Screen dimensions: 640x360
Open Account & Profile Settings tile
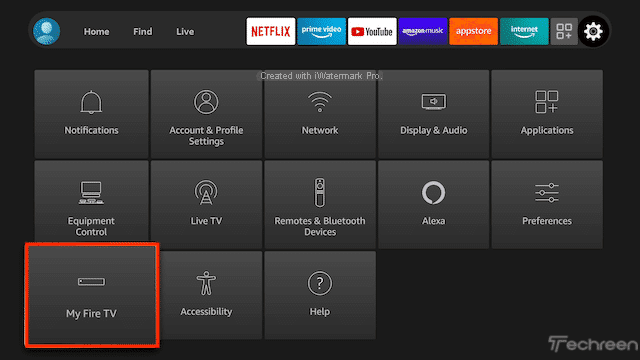pyautogui.click(x=206, y=114)
